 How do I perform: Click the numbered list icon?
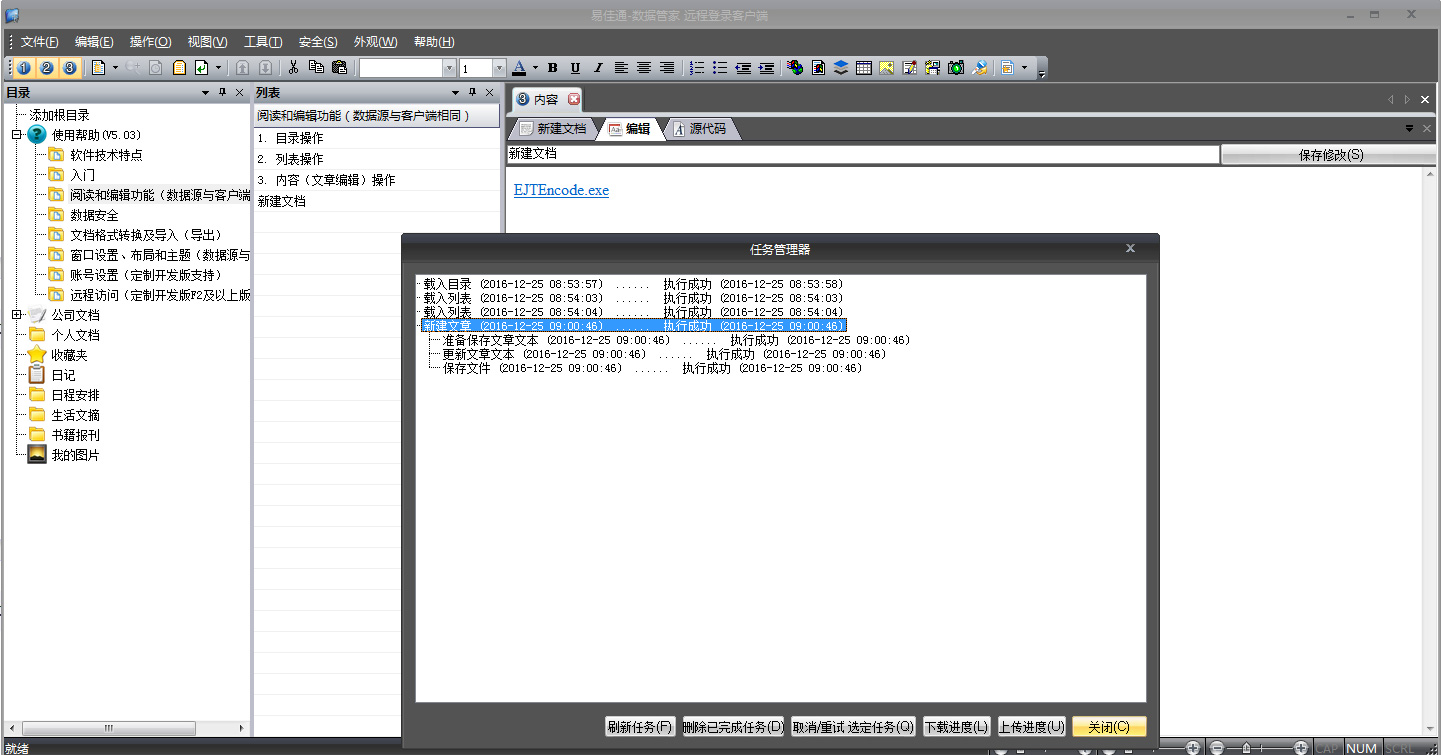[697, 68]
